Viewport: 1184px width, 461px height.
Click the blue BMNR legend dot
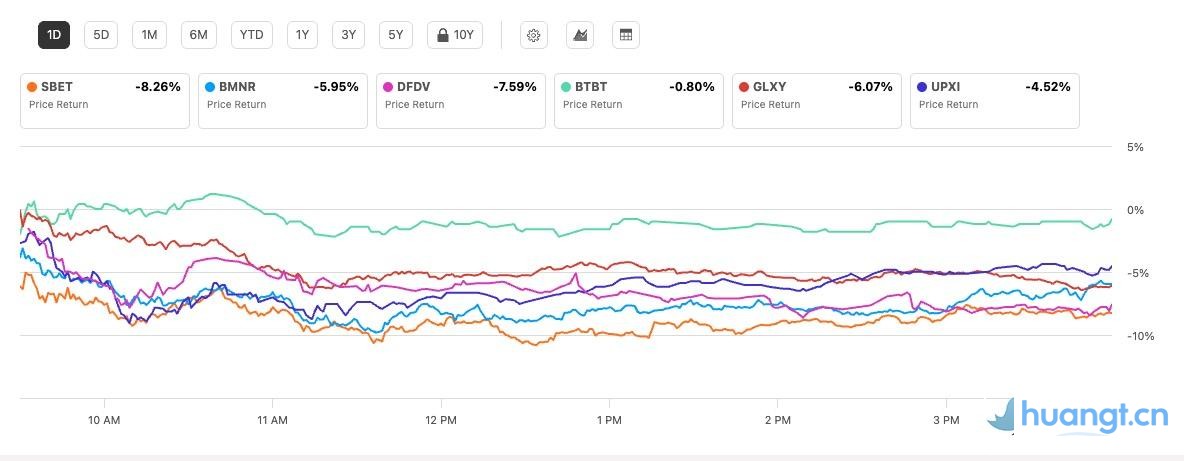pos(210,87)
